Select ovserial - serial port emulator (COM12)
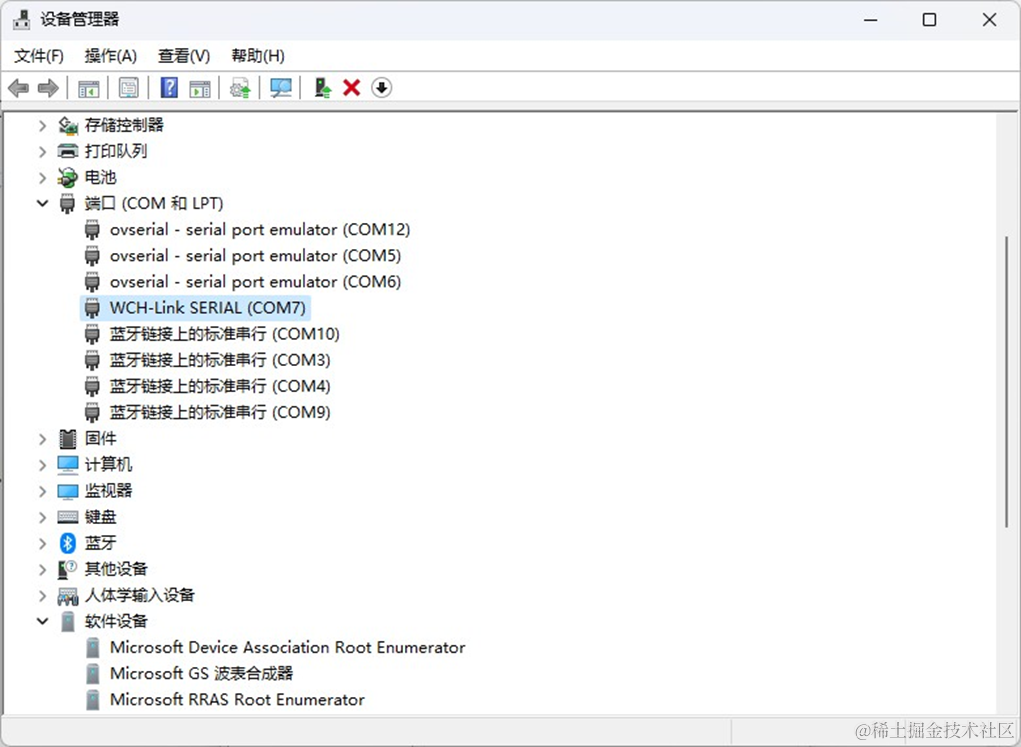This screenshot has height=747, width=1021. 260,229
